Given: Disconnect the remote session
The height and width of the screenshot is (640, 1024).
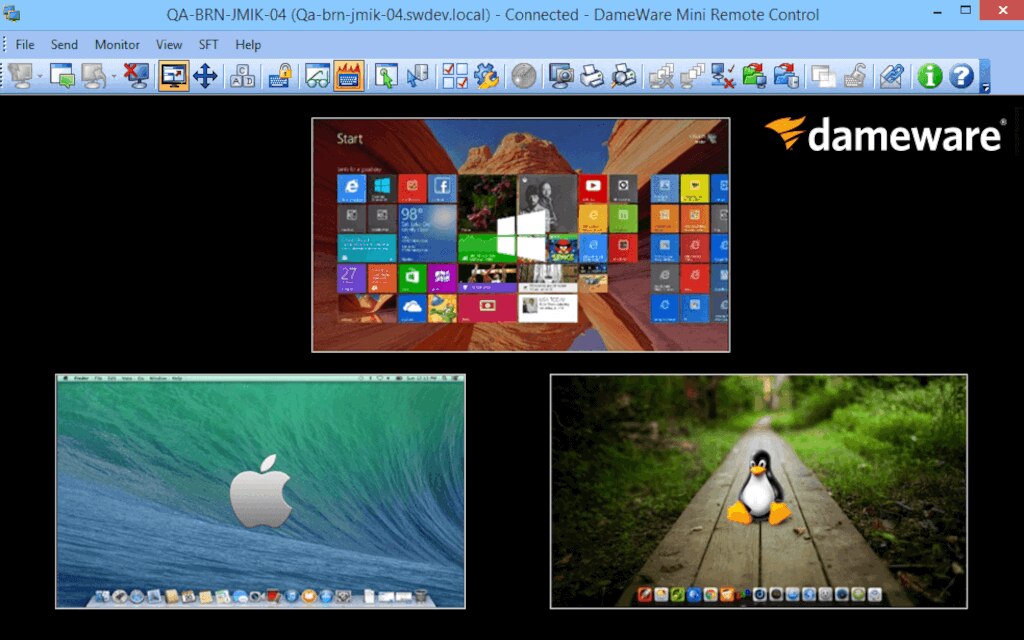Looking at the screenshot, I should pyautogui.click(x=135, y=74).
